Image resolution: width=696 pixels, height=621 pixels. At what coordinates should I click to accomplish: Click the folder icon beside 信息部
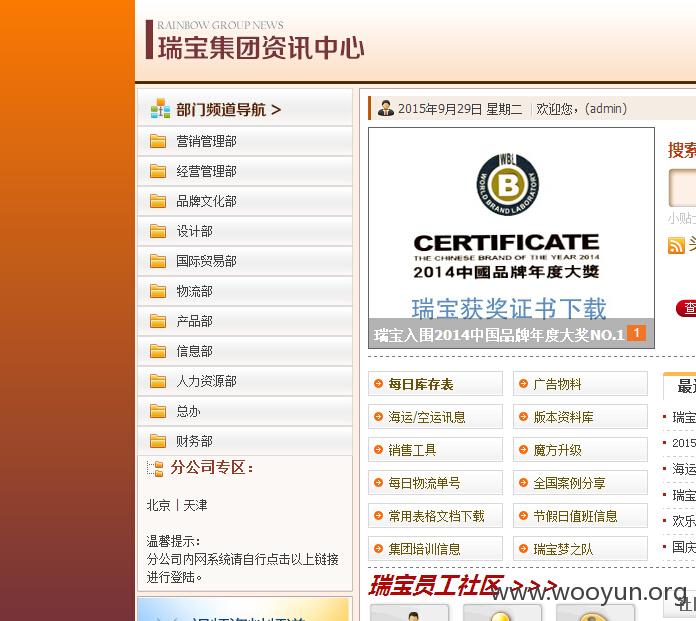click(158, 351)
